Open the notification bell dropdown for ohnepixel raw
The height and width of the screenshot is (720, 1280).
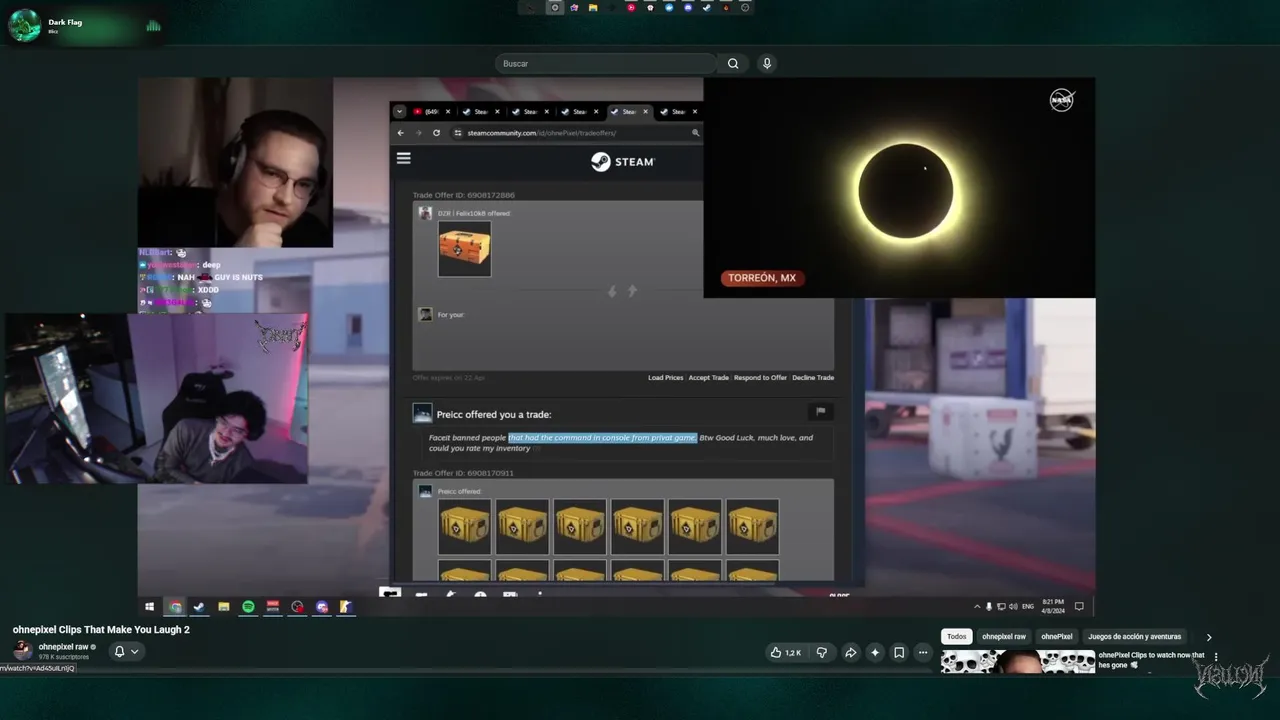click(x=126, y=651)
